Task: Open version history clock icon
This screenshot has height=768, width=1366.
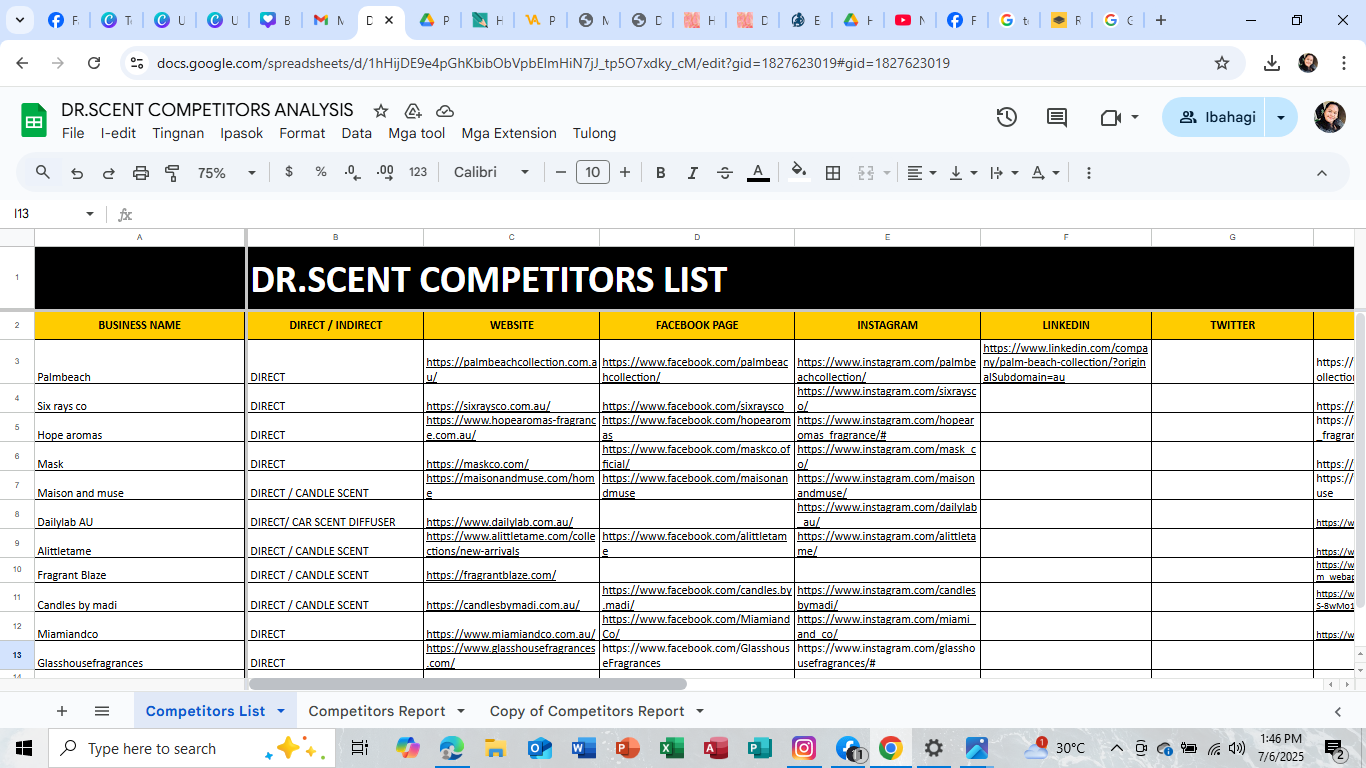Action: [x=1007, y=117]
